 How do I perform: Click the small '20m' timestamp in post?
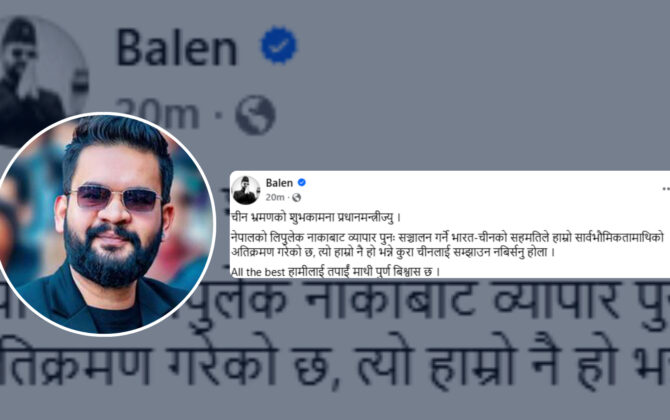(x=275, y=197)
